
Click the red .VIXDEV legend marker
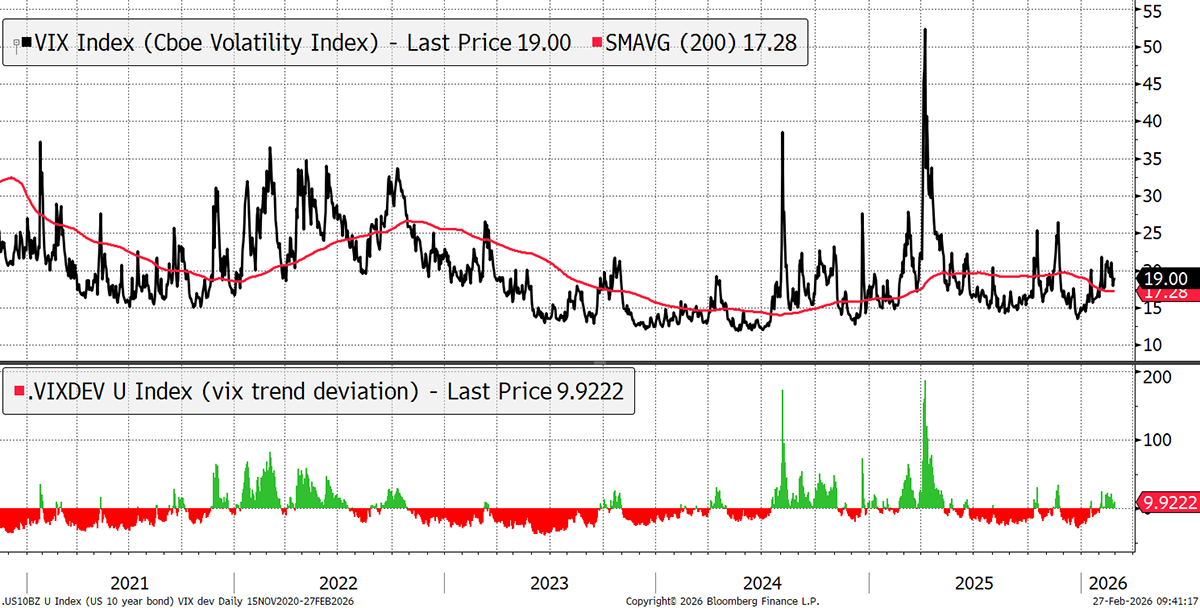16,393
